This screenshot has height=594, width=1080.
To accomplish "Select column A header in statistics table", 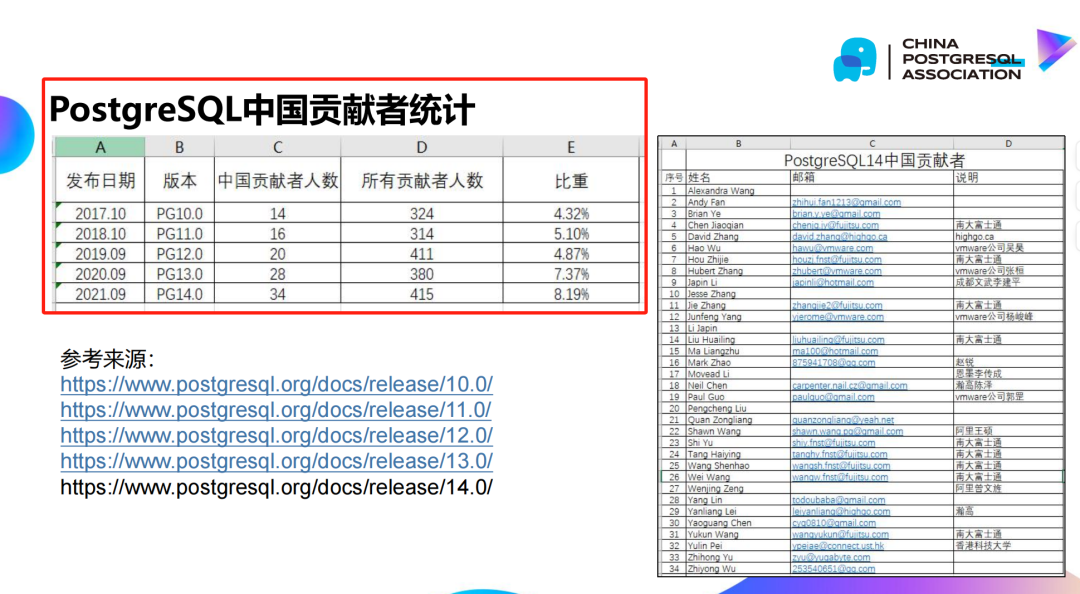I will pos(100,147).
